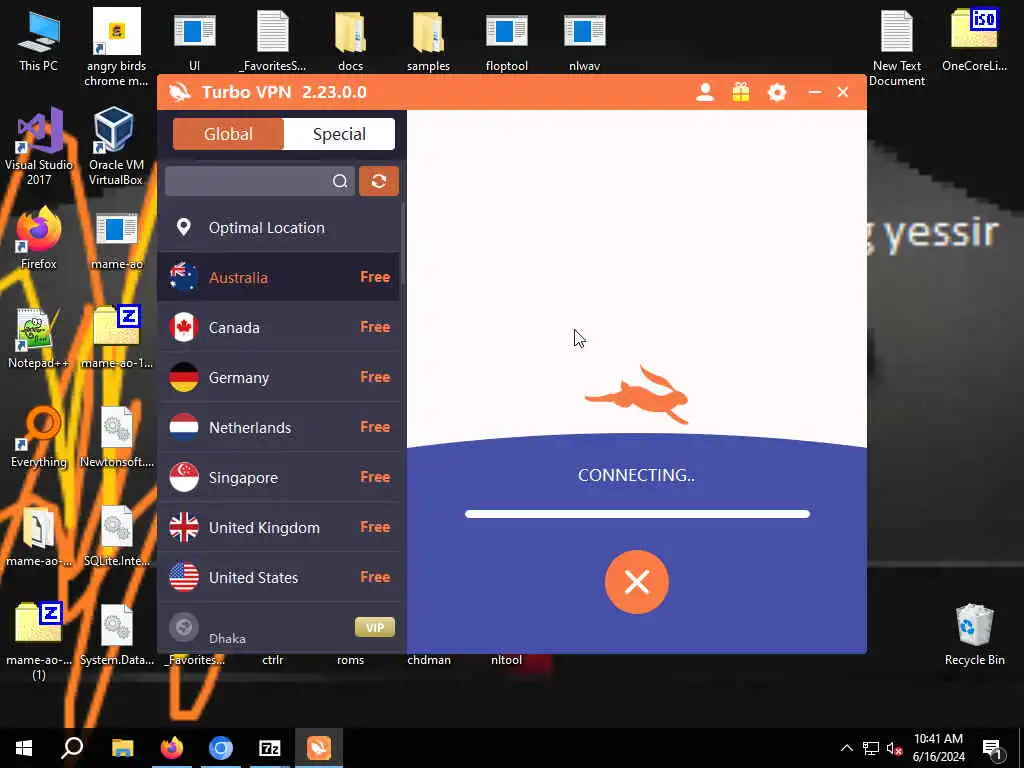Select the Dhaka VIP server

279,628
